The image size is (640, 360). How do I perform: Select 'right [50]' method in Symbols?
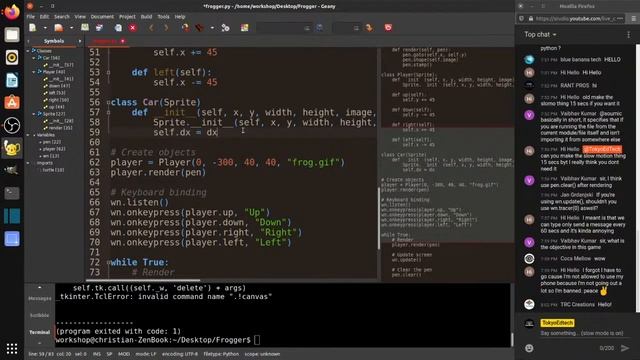(x=59, y=100)
